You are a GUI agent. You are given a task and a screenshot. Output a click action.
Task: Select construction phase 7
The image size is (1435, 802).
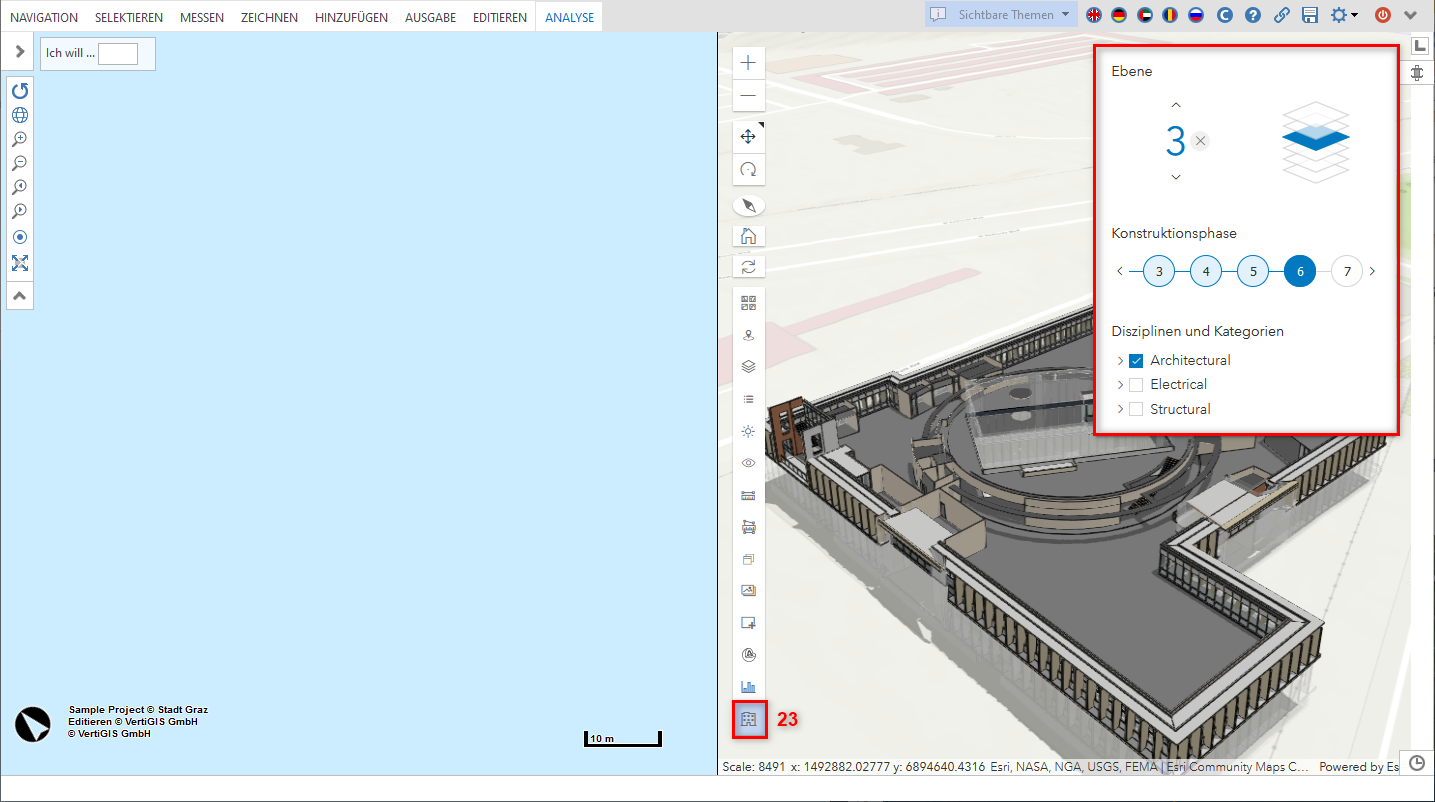1347,272
